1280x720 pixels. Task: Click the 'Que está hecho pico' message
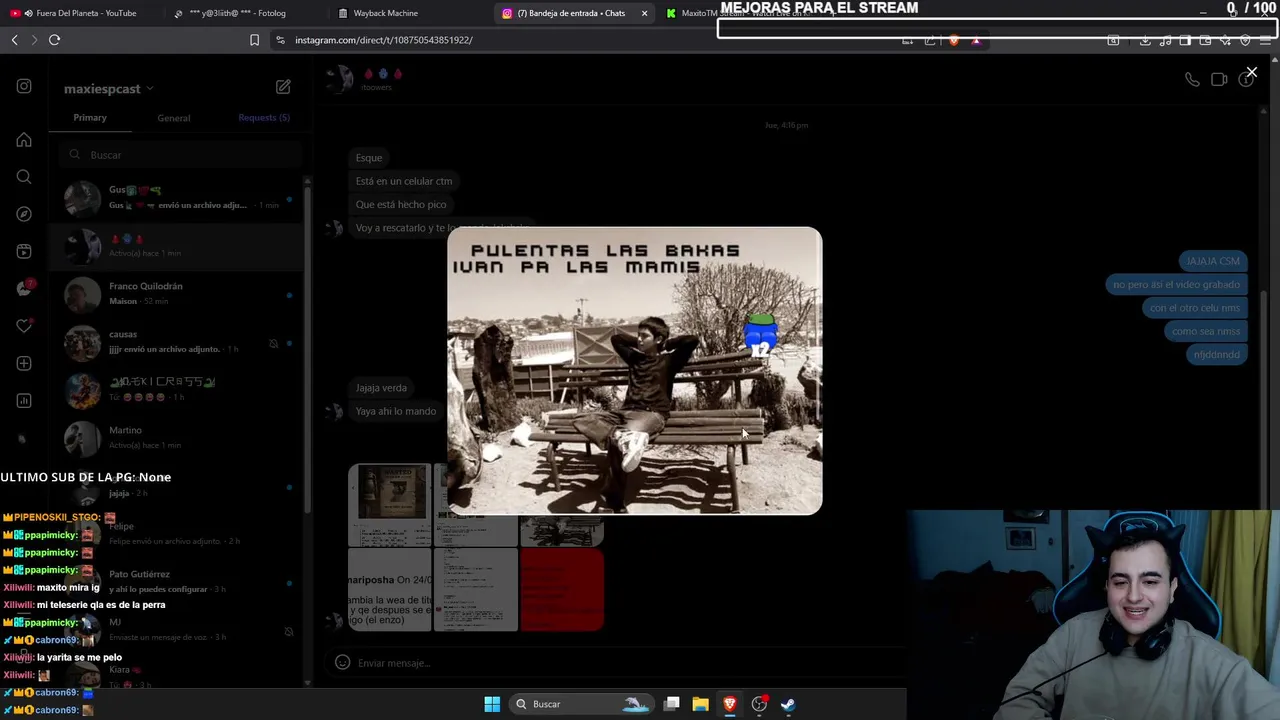[401, 204]
